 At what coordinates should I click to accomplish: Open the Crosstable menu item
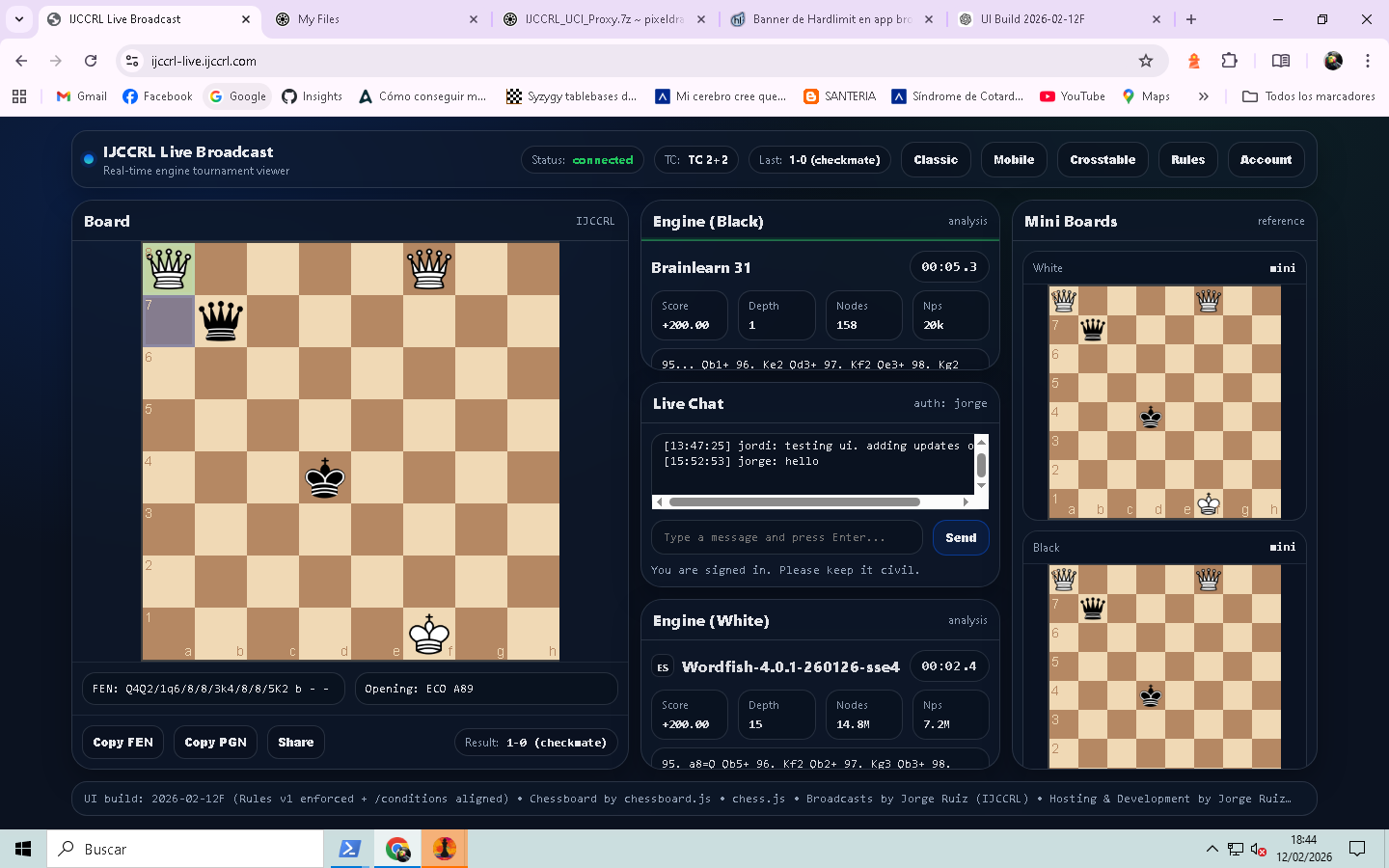(x=1102, y=160)
